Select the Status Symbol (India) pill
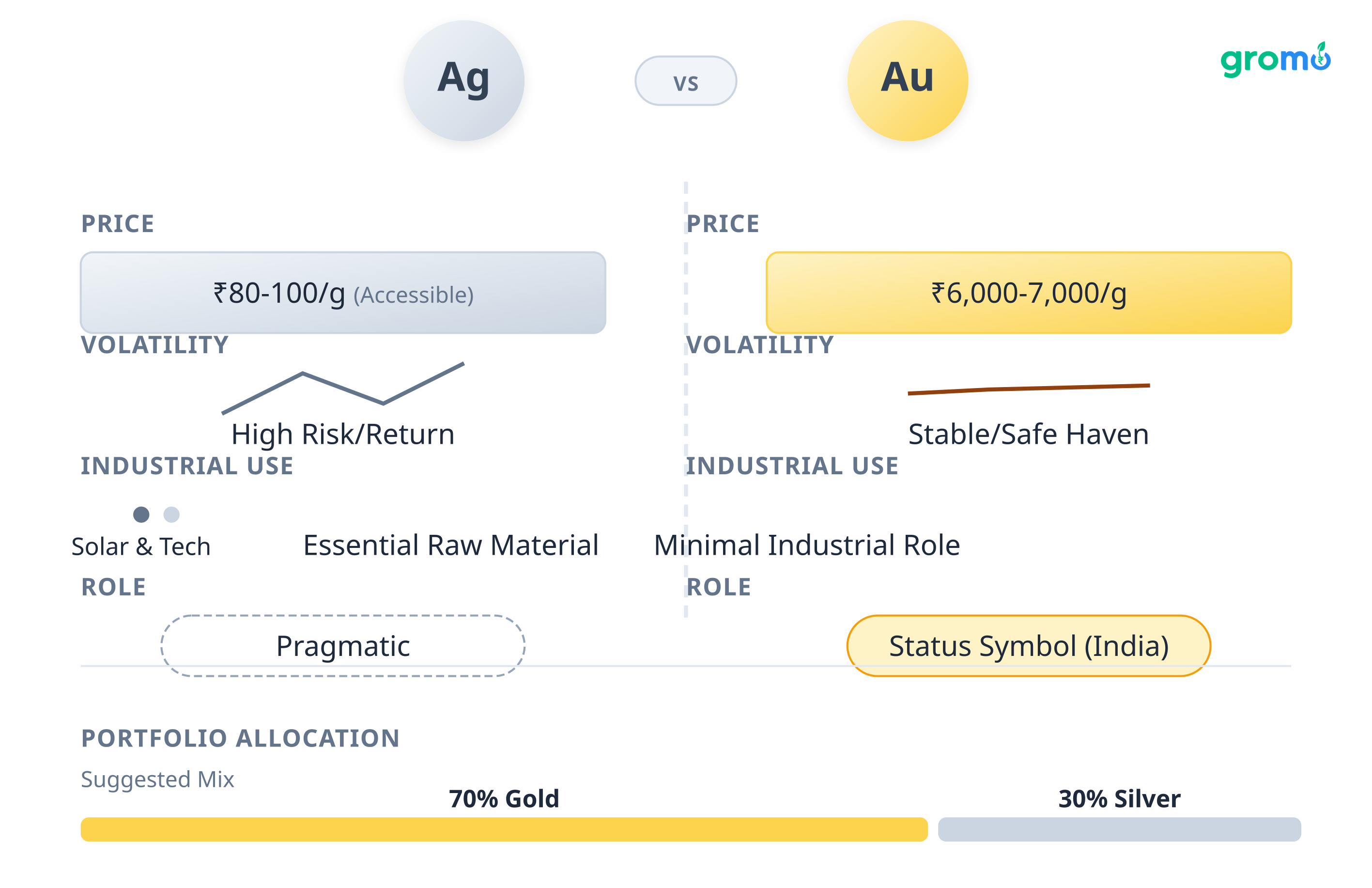Screen dimensions: 1372x888 (x=1029, y=646)
